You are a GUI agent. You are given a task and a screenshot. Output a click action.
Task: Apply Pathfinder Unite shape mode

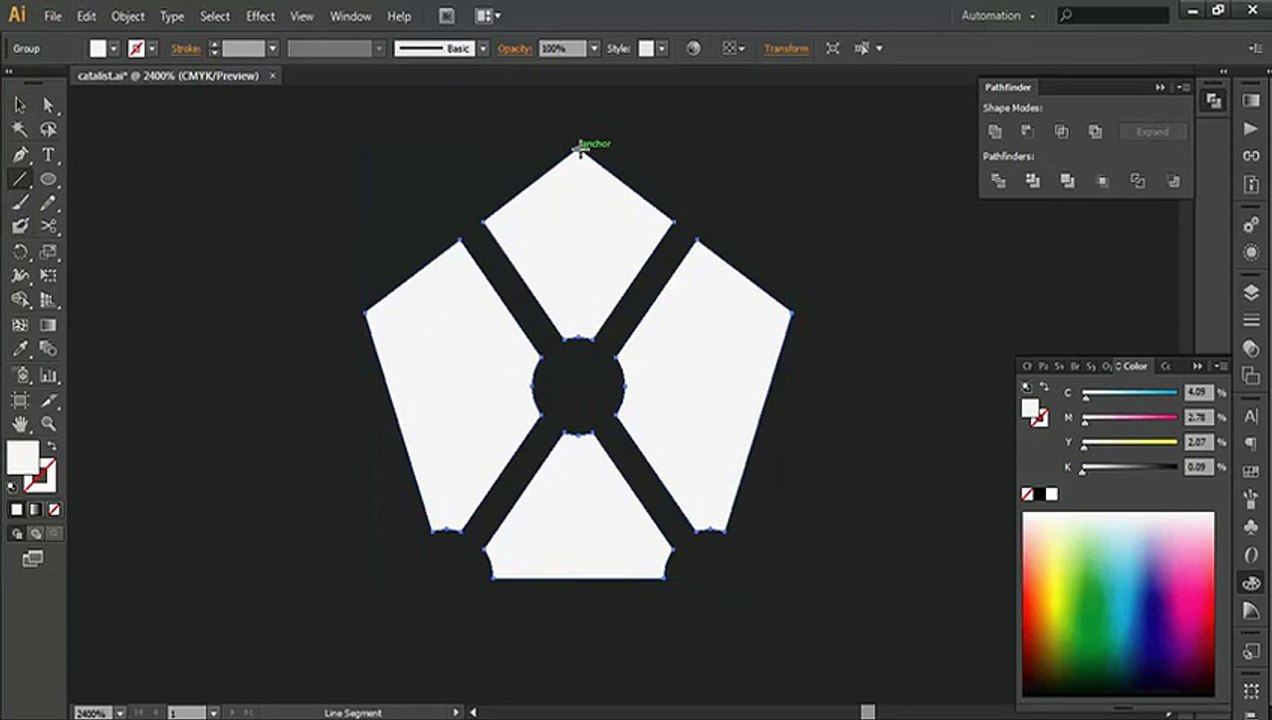coord(995,132)
